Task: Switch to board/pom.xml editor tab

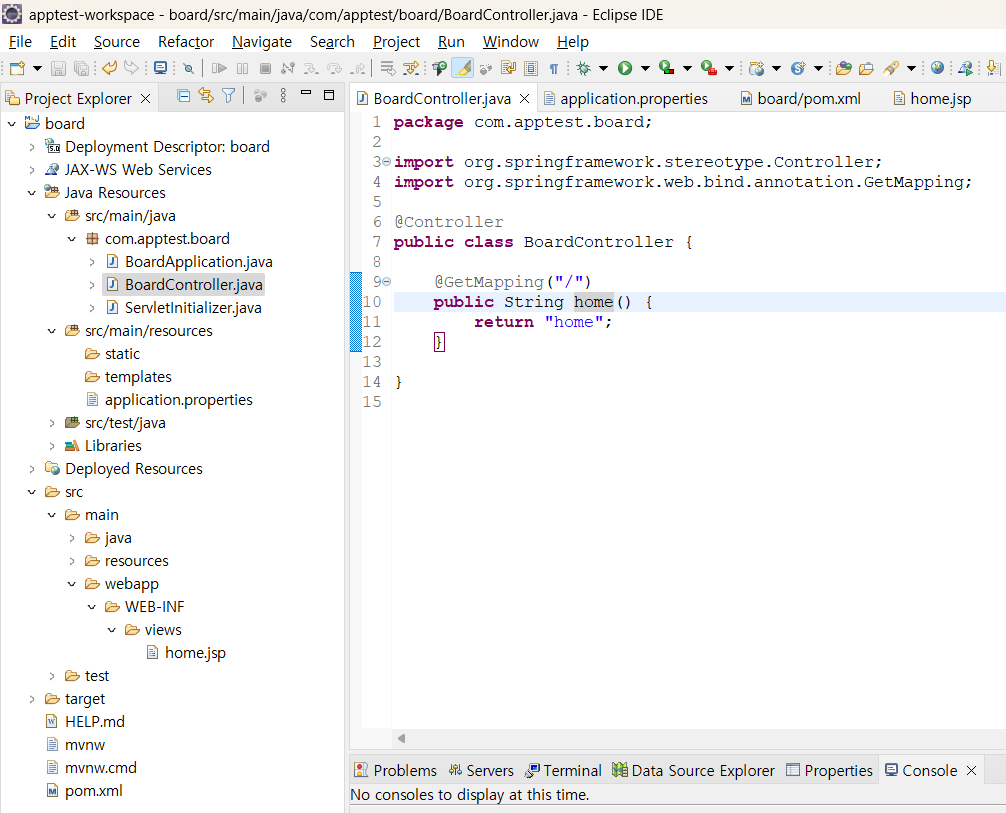Action: (x=801, y=99)
